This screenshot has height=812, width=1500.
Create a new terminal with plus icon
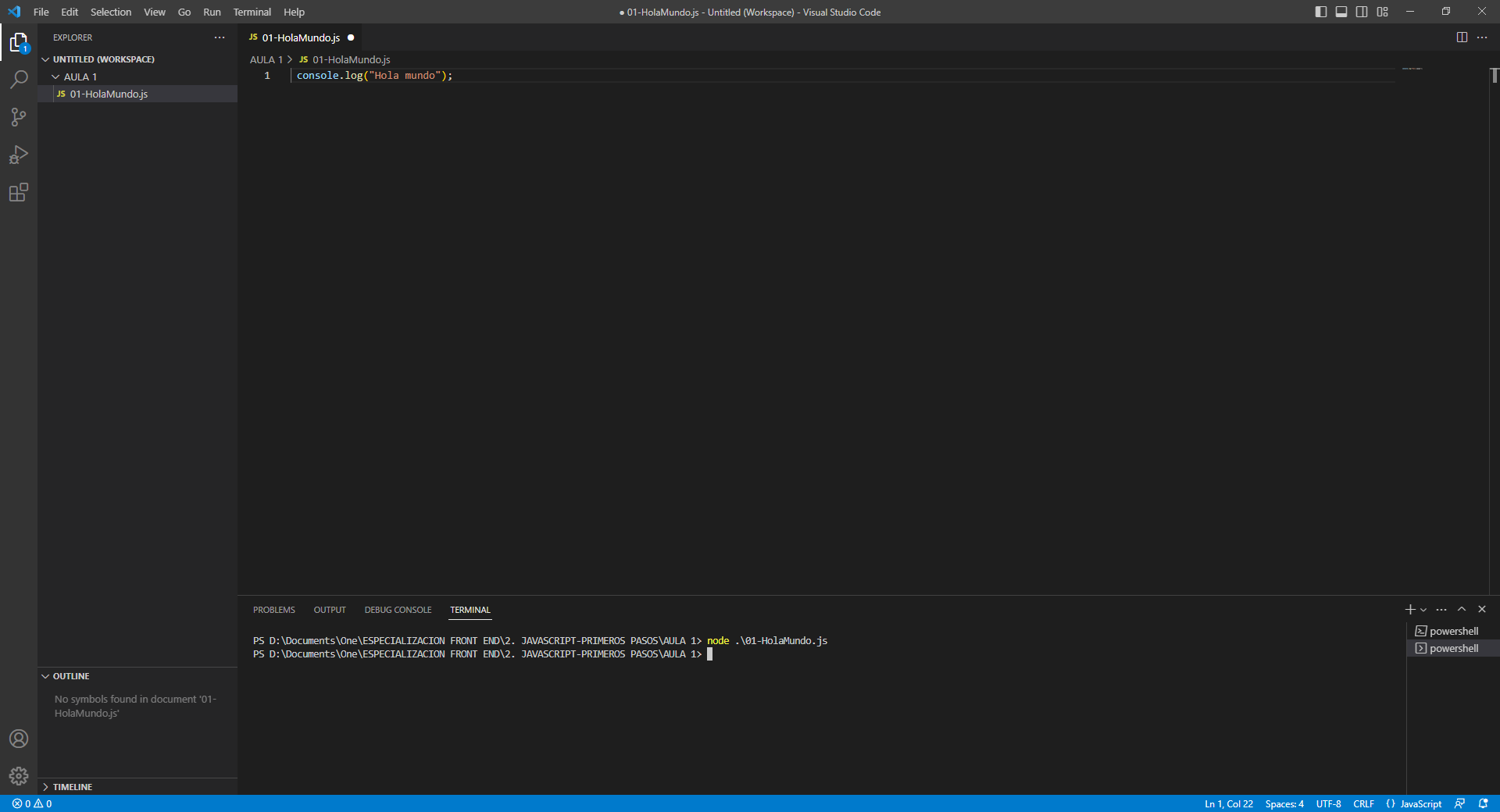pyautogui.click(x=1410, y=609)
